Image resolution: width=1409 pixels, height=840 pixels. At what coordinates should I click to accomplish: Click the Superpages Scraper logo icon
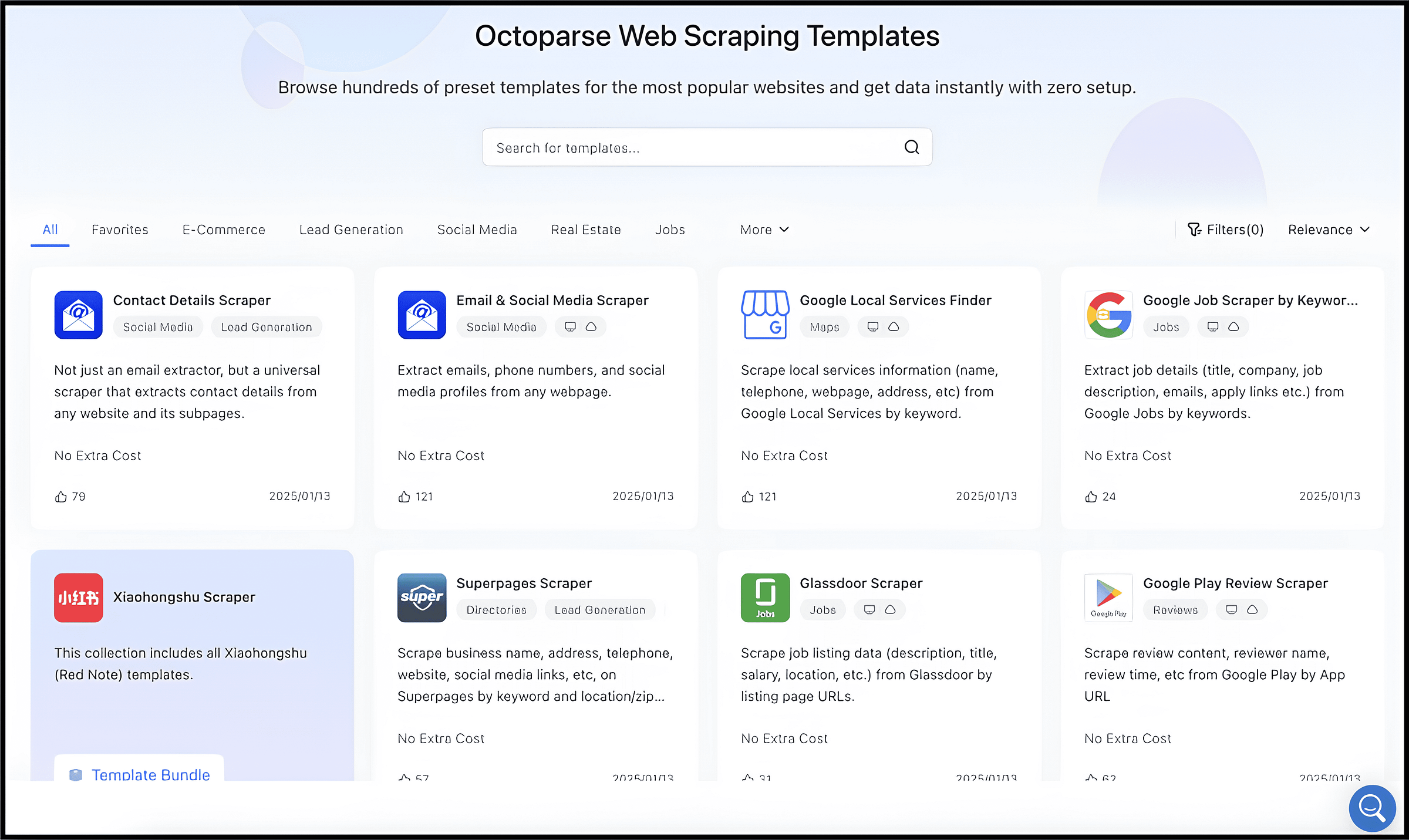(422, 598)
